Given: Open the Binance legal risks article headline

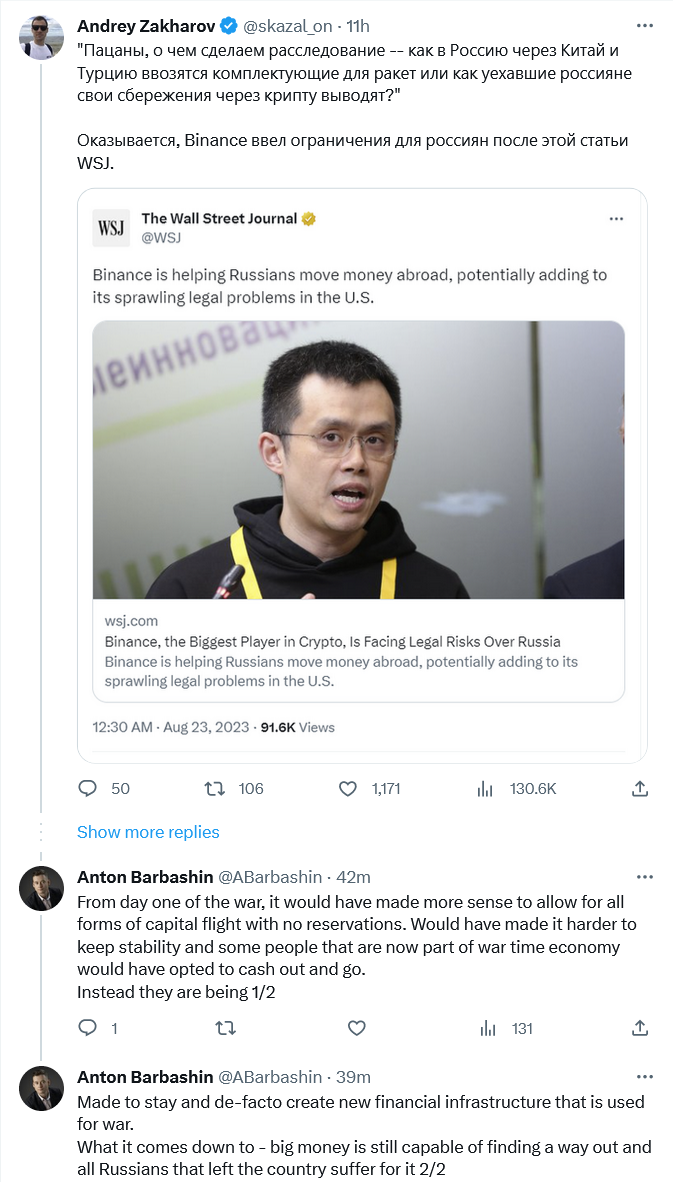Looking at the screenshot, I should [x=332, y=642].
